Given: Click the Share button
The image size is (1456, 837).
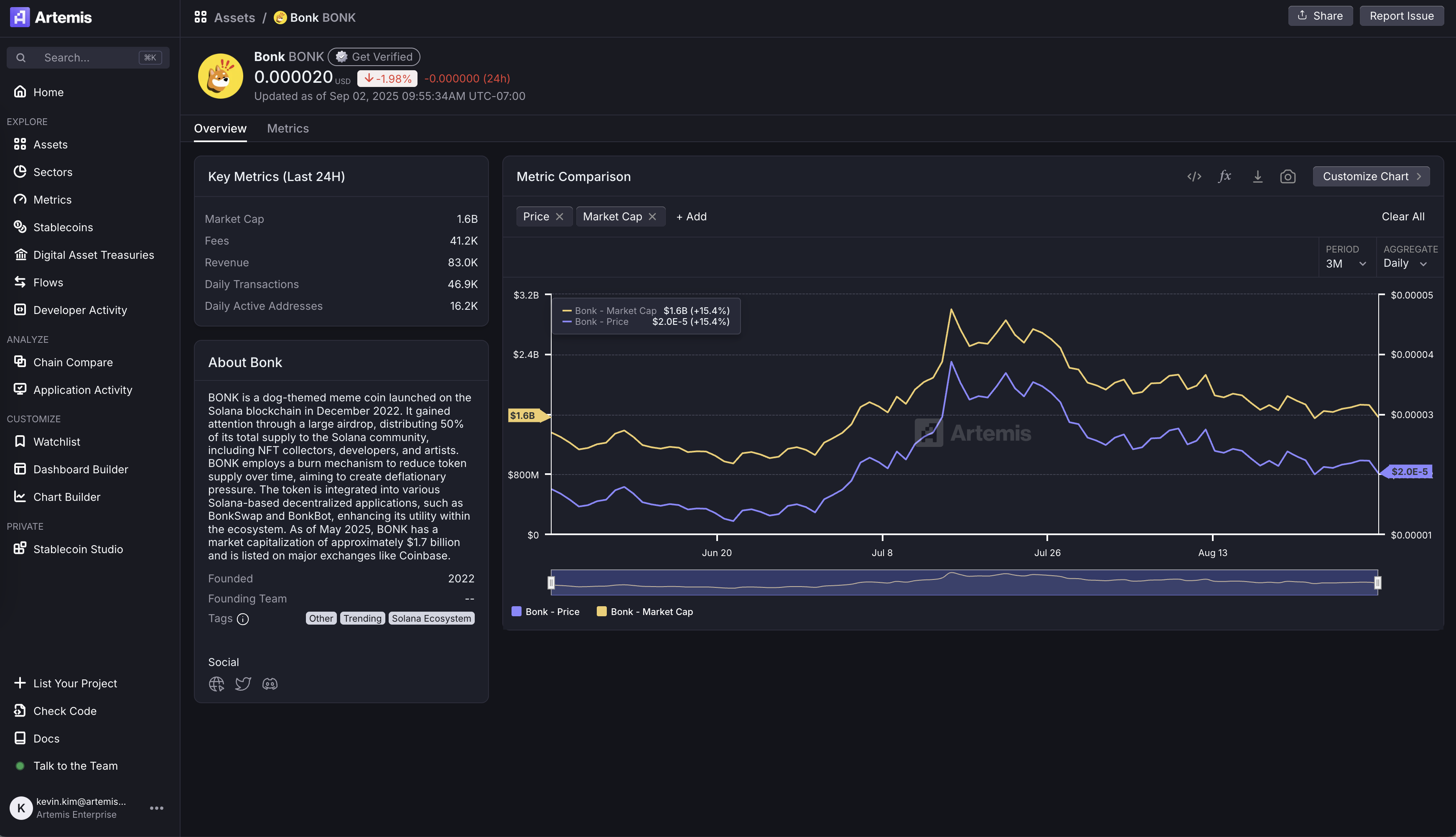Looking at the screenshot, I should (1320, 15).
